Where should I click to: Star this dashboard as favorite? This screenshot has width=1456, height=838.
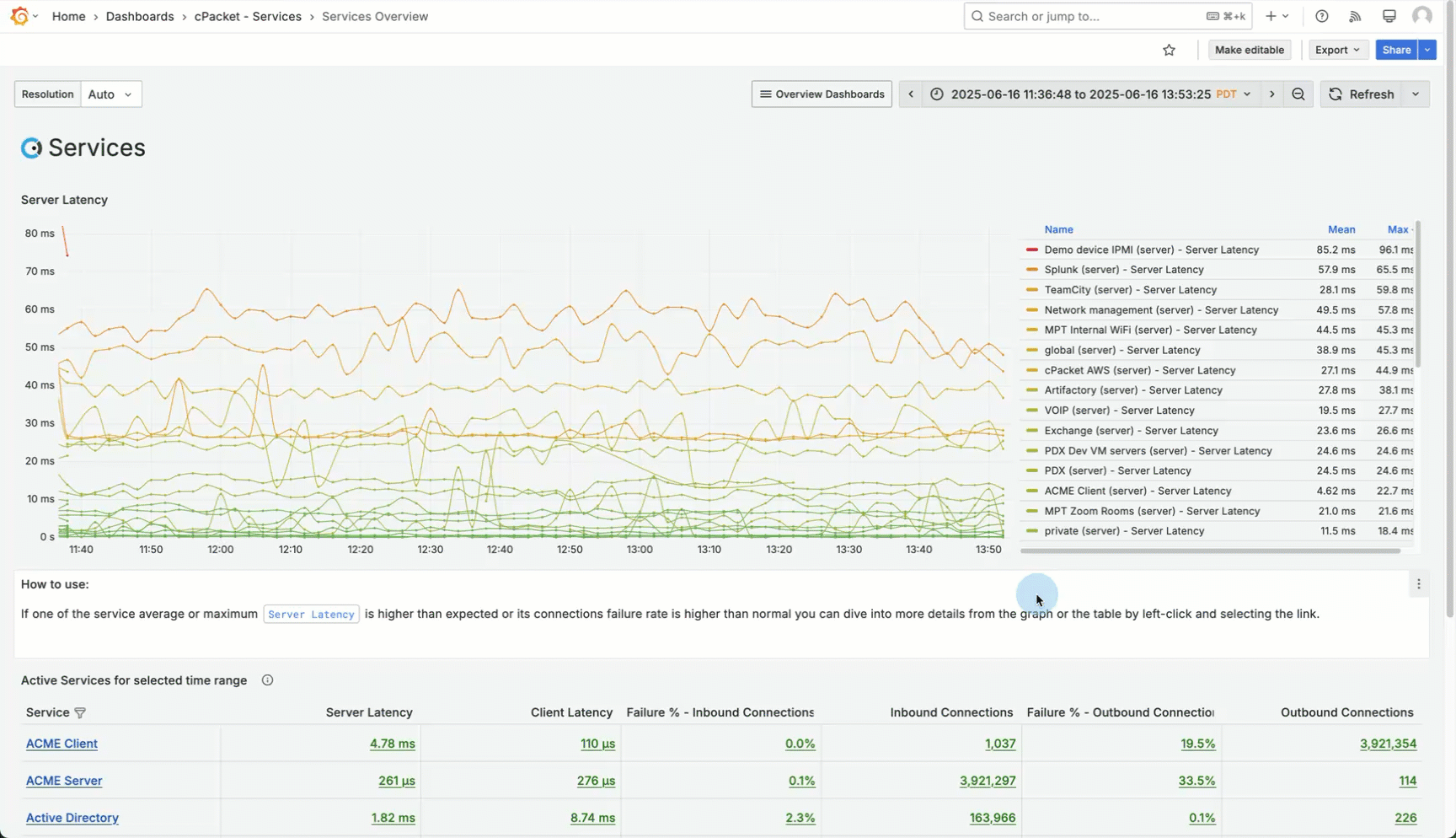click(1169, 50)
